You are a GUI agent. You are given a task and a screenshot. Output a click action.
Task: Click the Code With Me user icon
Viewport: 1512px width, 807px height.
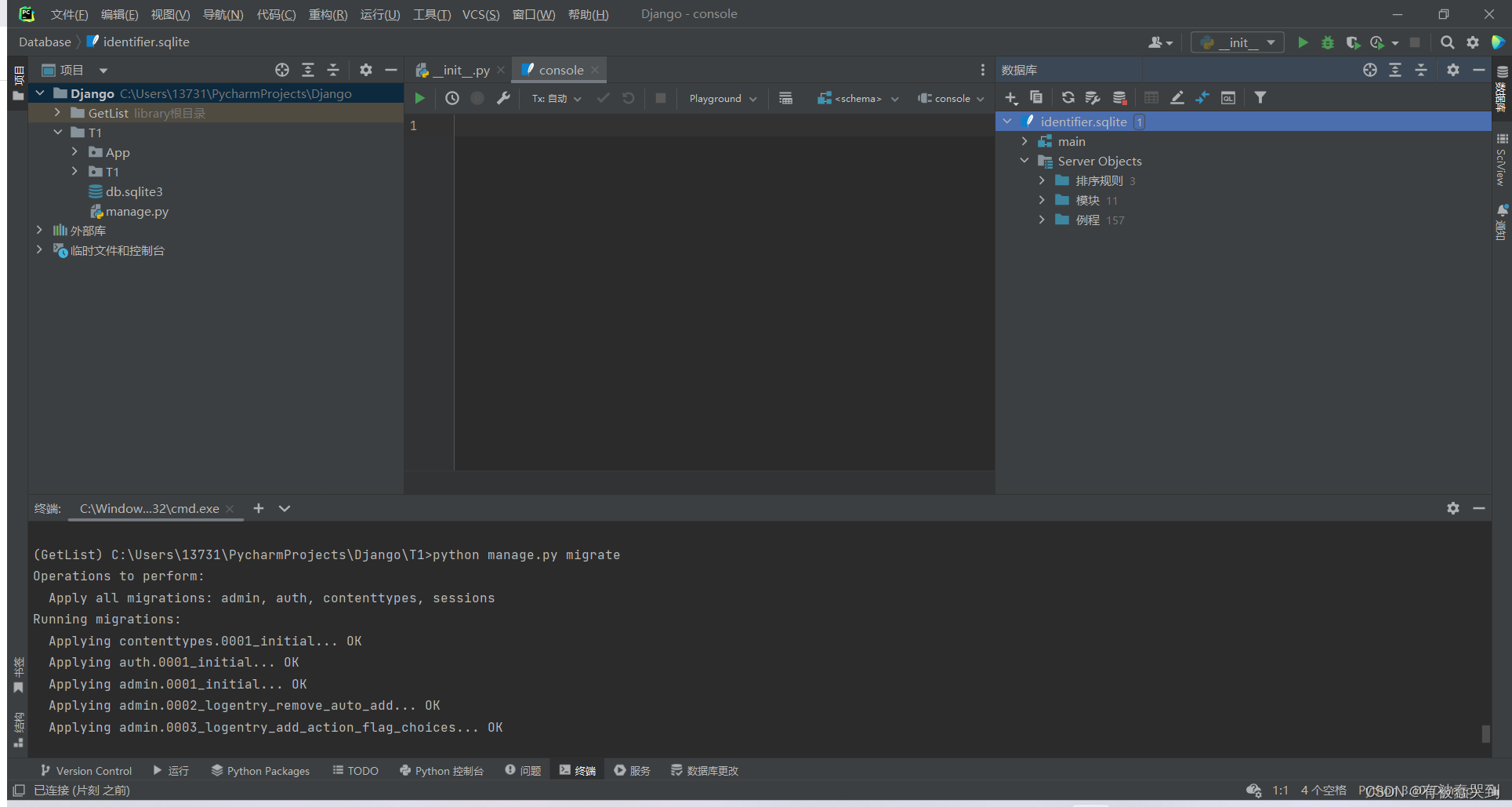1160,42
